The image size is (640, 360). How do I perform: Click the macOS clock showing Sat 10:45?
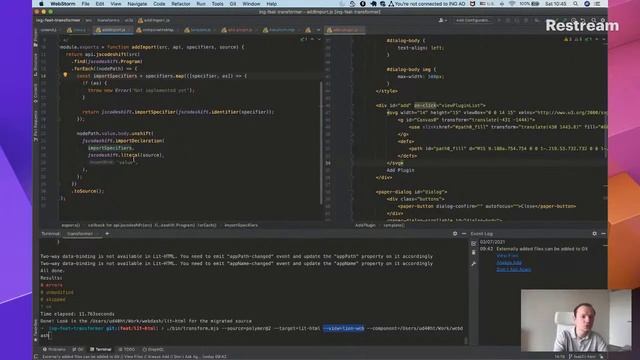point(556,4)
